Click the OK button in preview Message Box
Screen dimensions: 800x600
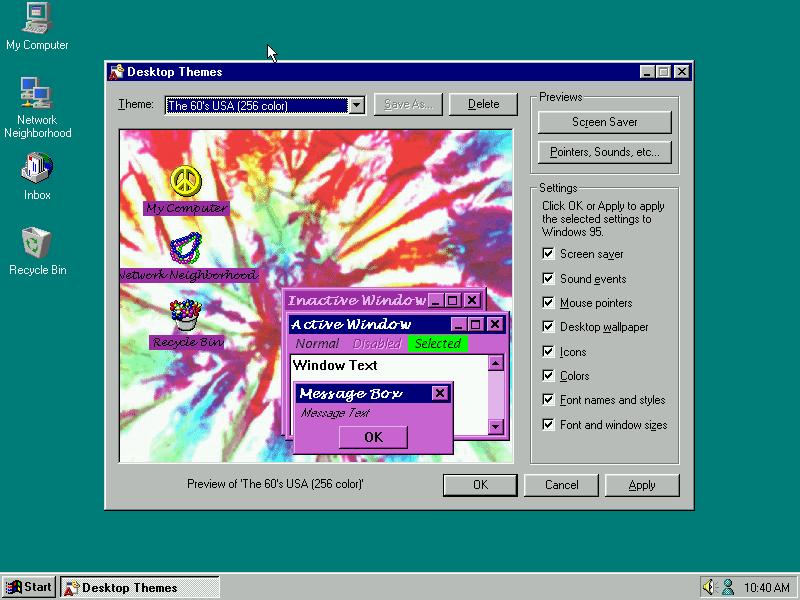tap(373, 437)
